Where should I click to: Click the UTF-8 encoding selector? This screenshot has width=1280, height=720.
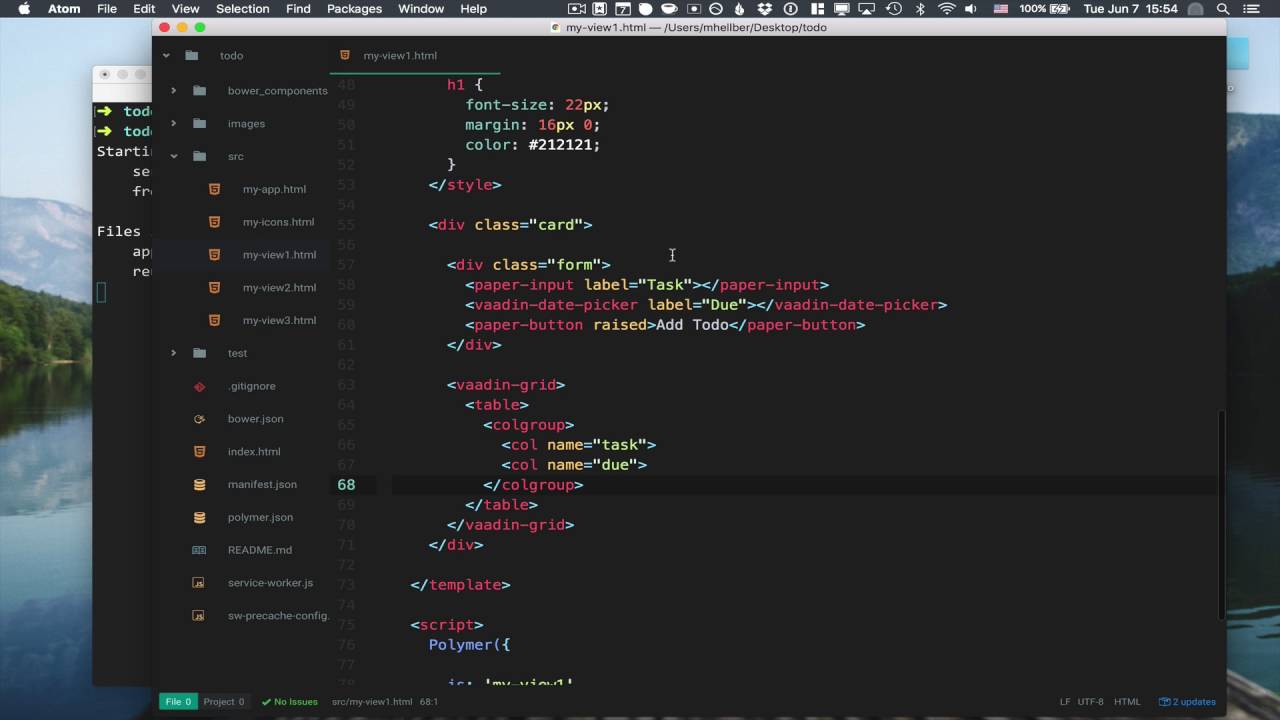tap(1090, 702)
